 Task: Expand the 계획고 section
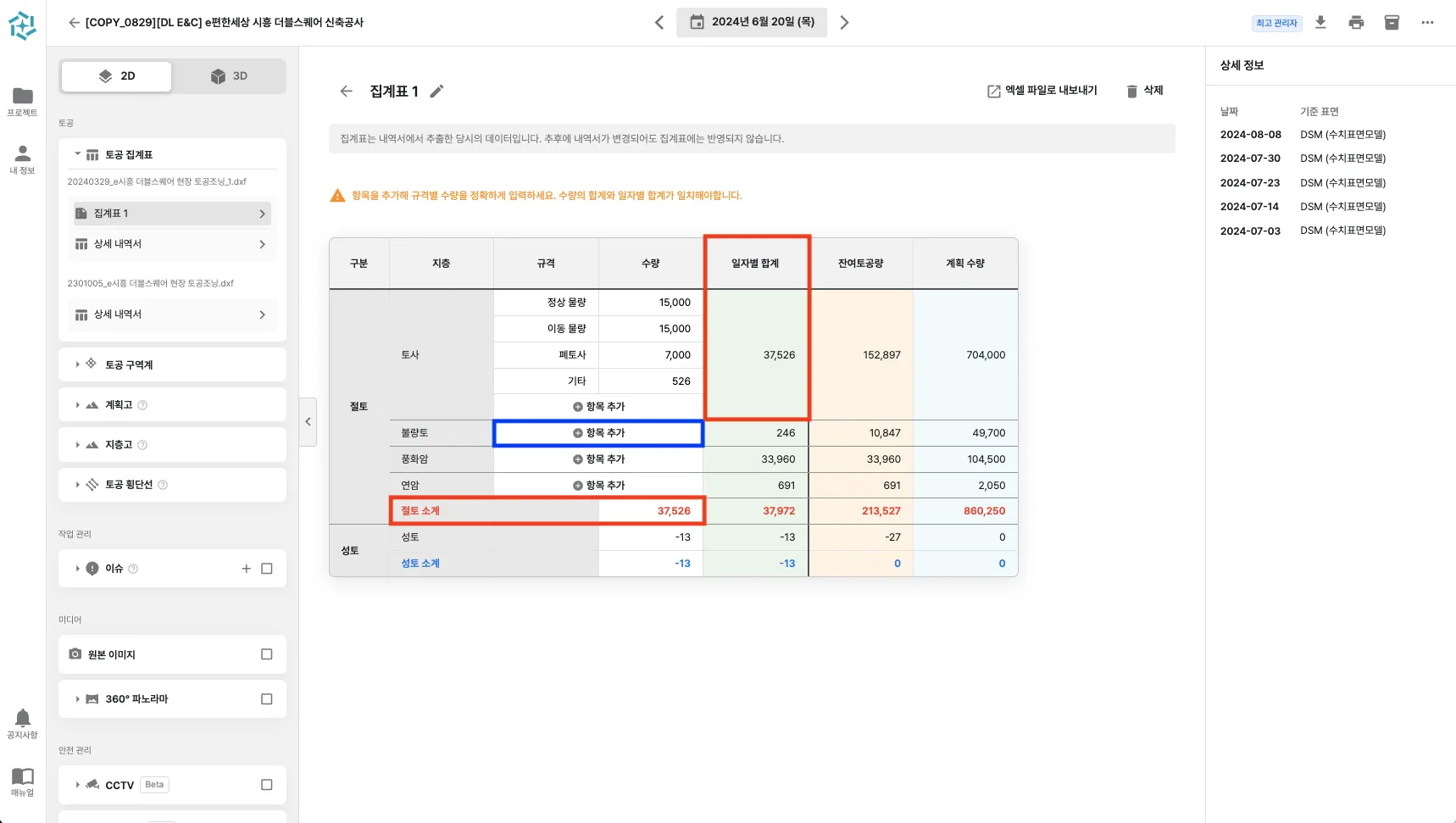77,405
